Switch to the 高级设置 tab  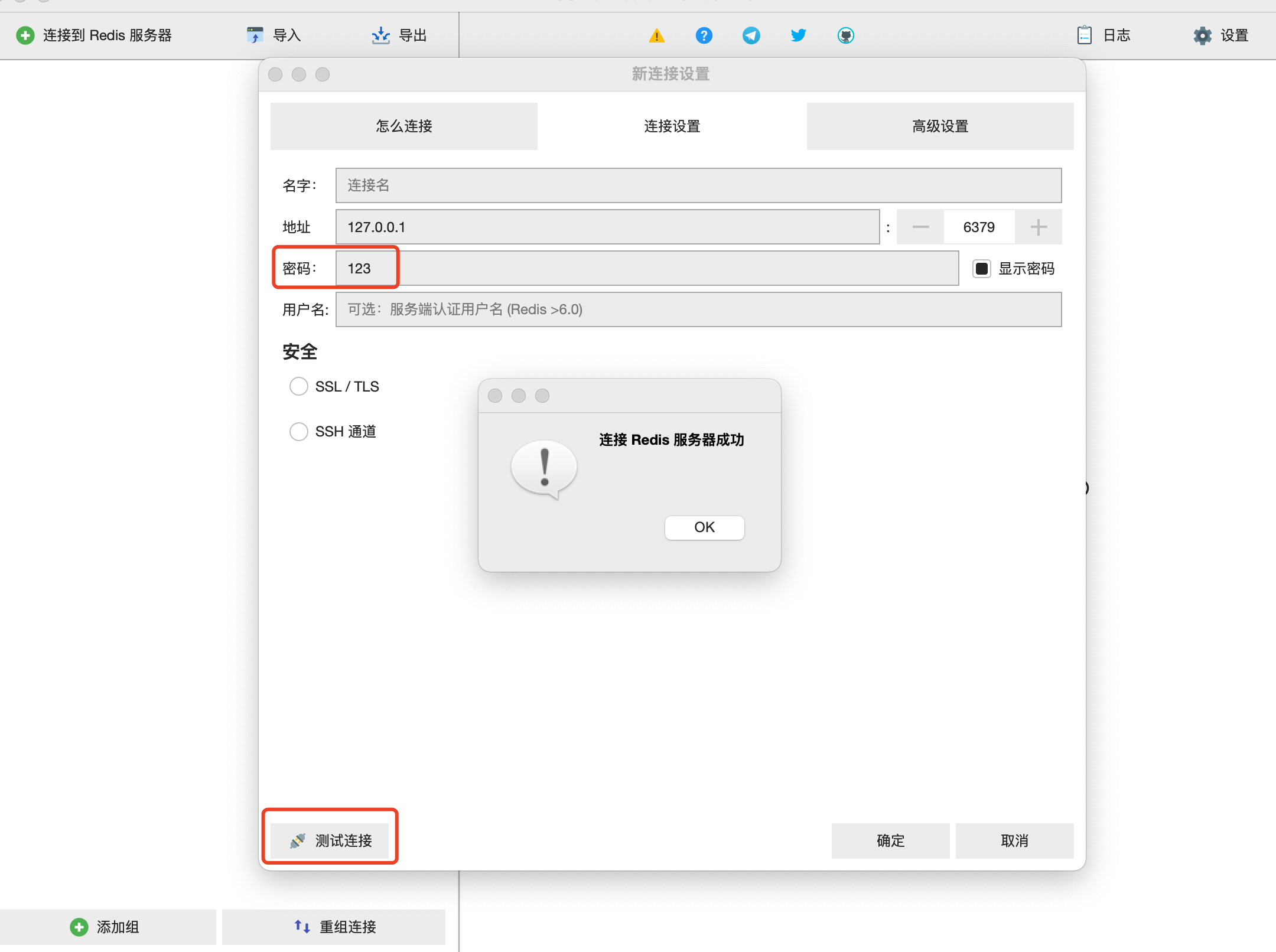940,126
